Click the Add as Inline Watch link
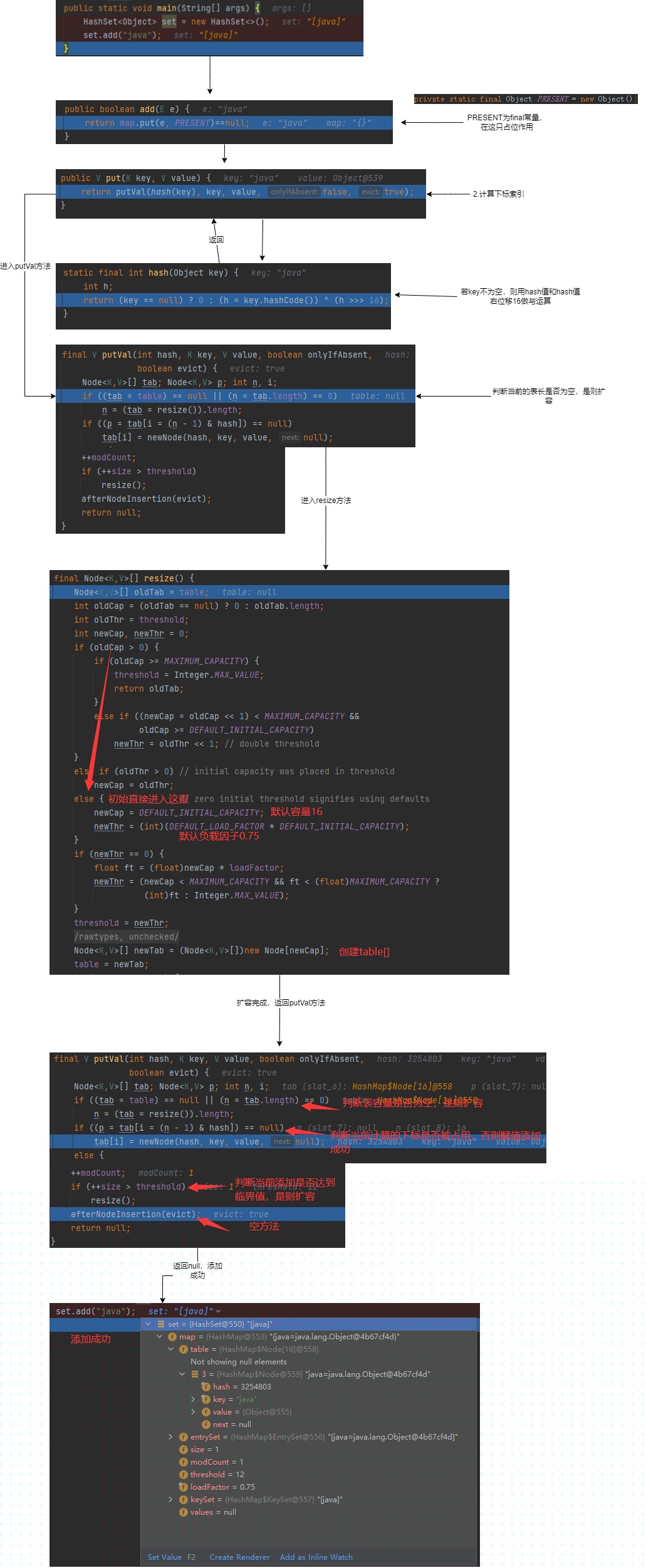The image size is (646, 1568). pos(316,1557)
